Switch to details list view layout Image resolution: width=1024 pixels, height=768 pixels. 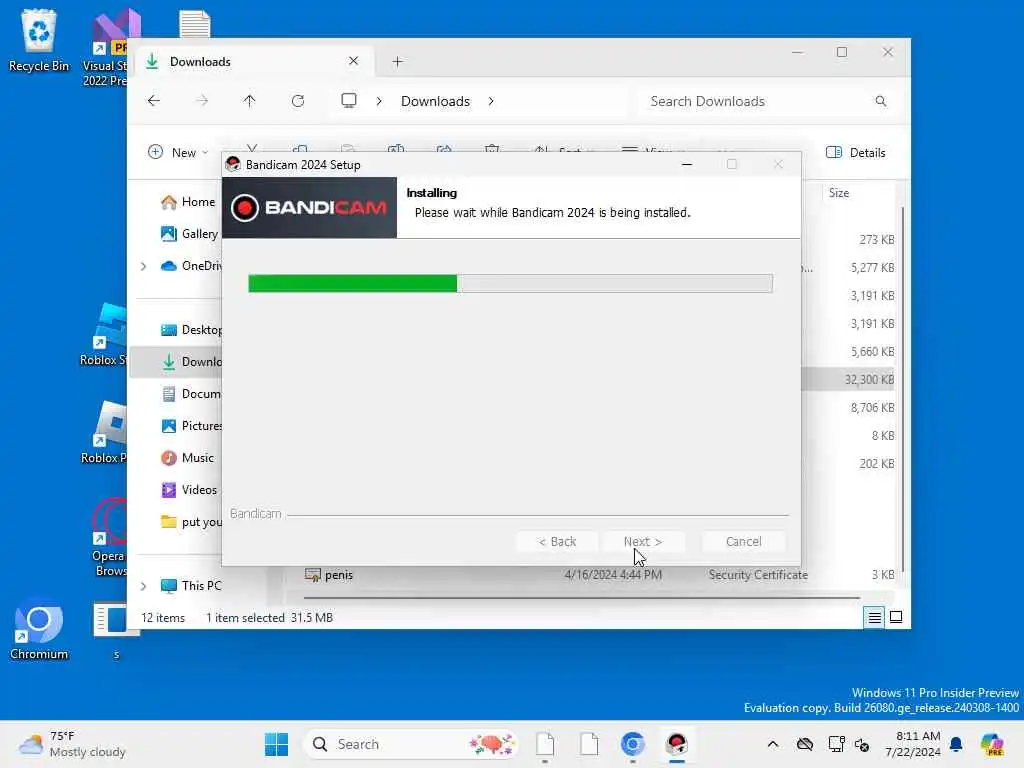click(874, 617)
